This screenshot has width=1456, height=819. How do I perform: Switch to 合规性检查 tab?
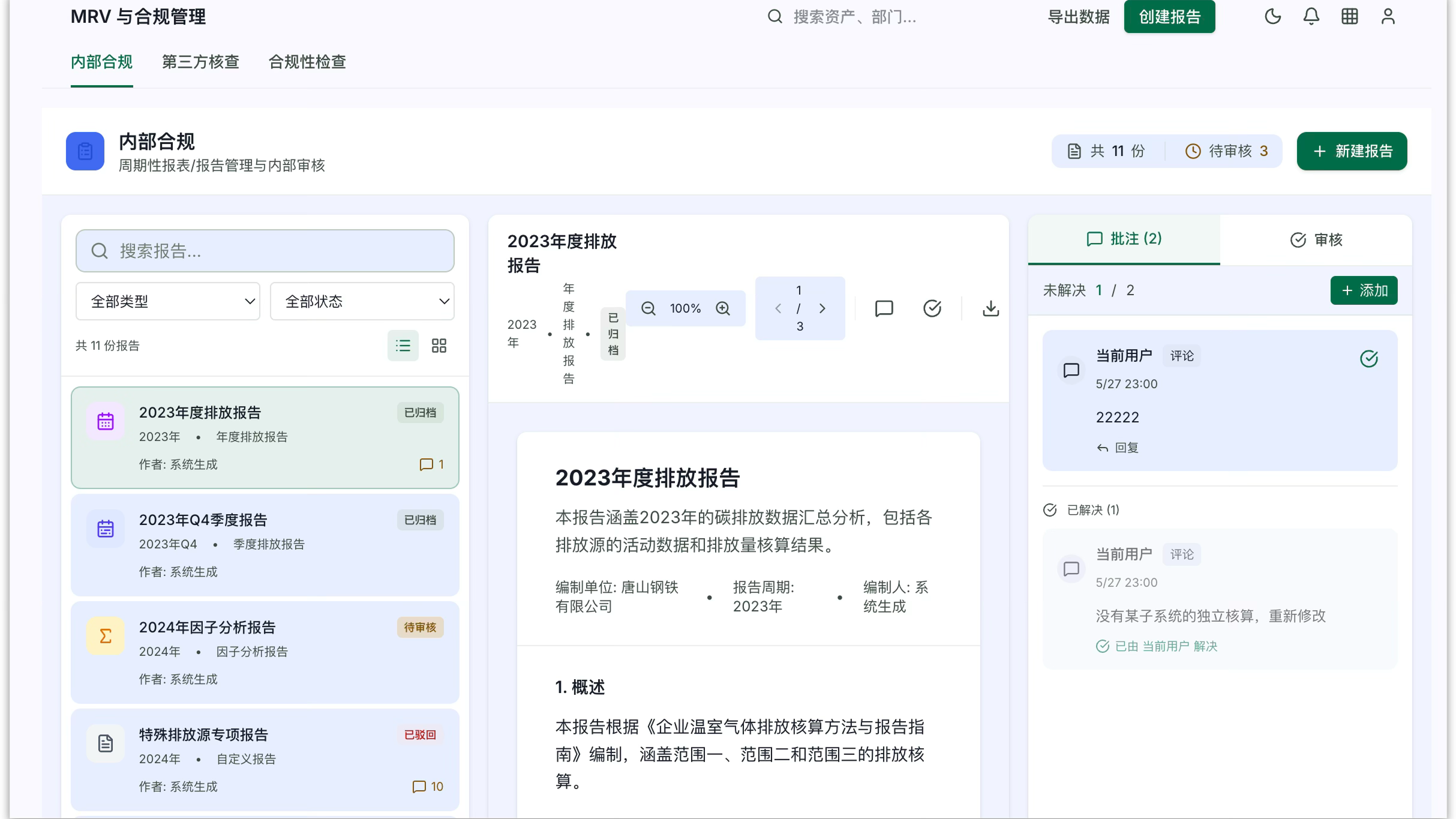point(307,62)
